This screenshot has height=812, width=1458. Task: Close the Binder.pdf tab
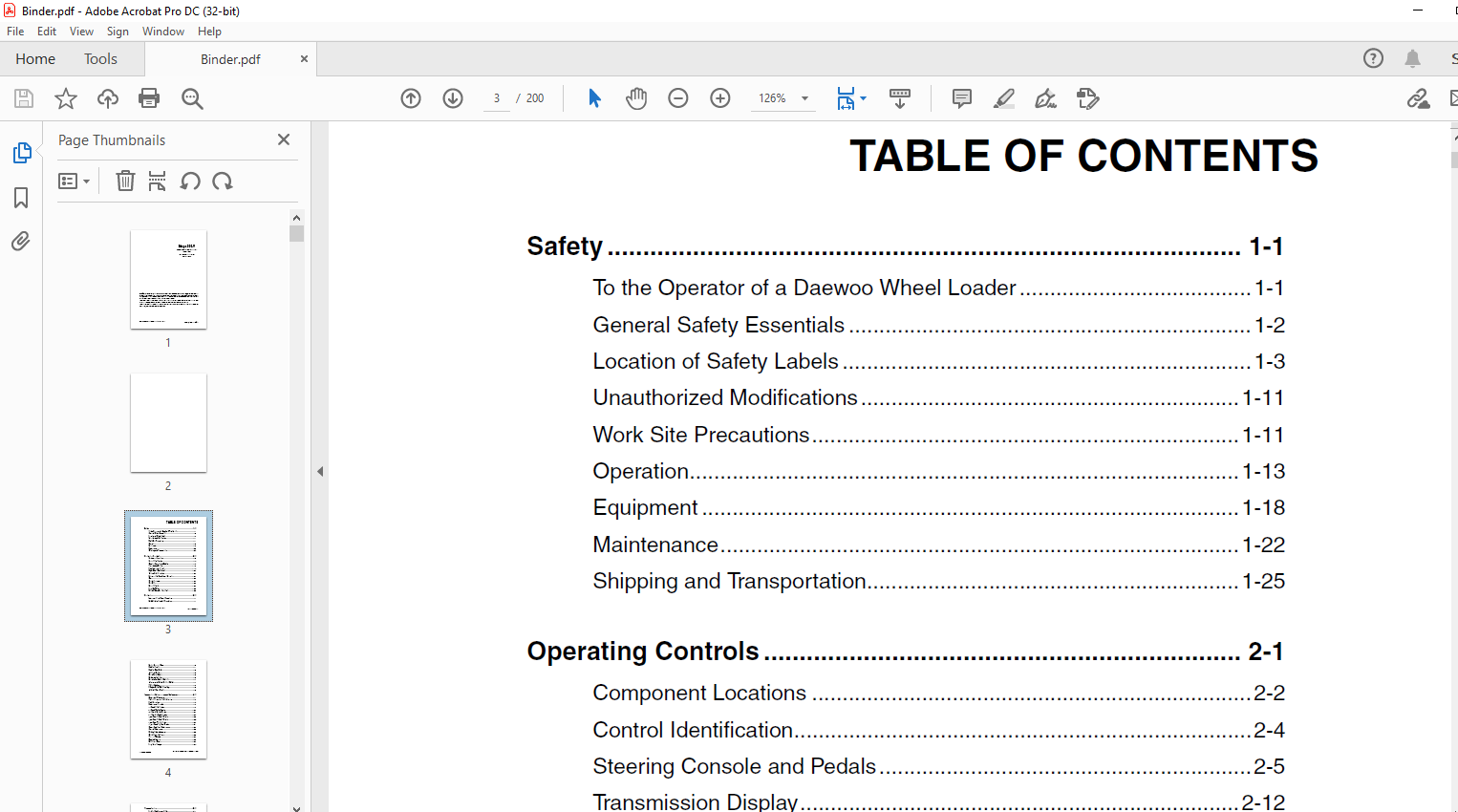click(x=304, y=58)
